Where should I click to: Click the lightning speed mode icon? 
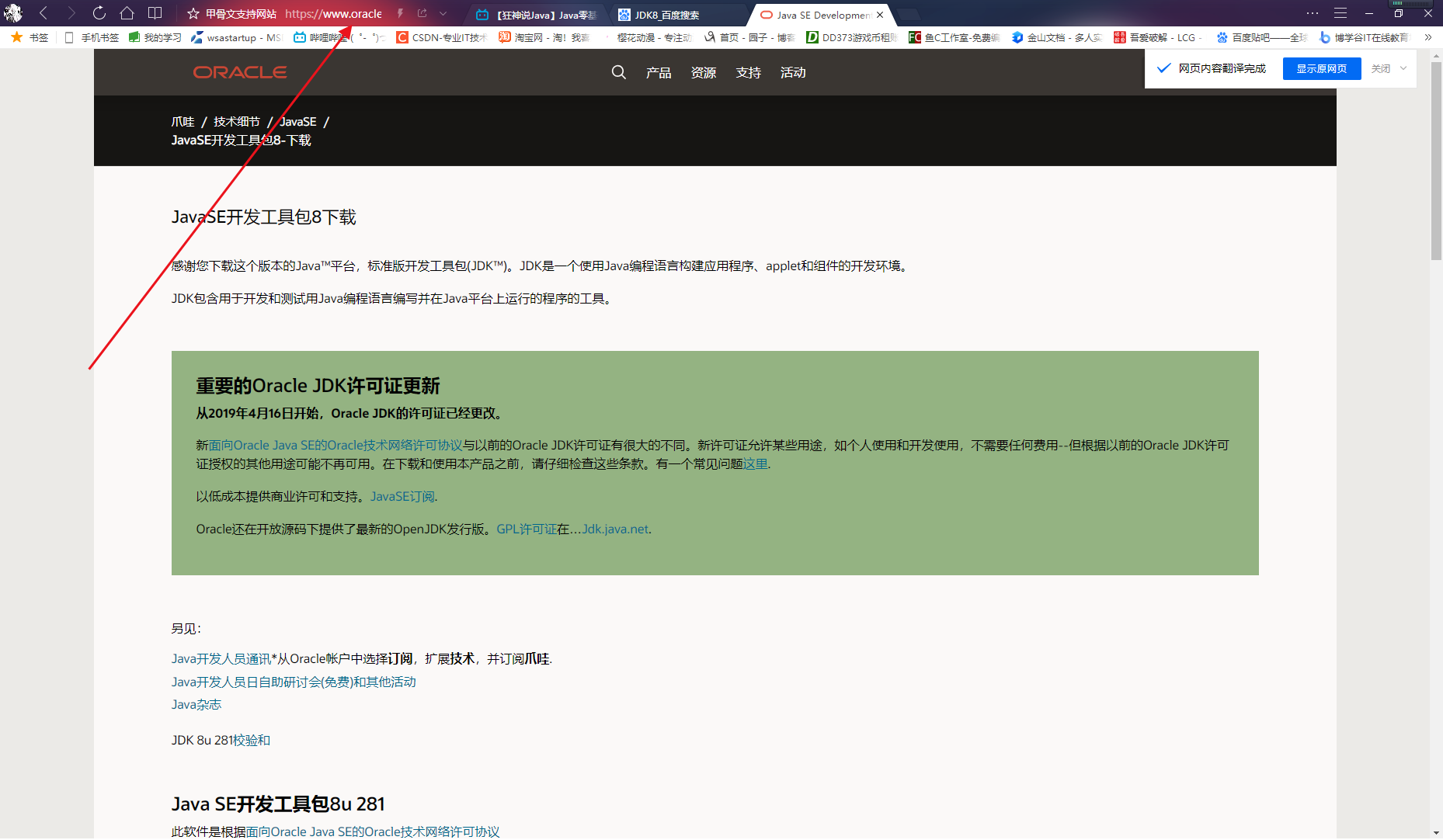click(x=400, y=14)
